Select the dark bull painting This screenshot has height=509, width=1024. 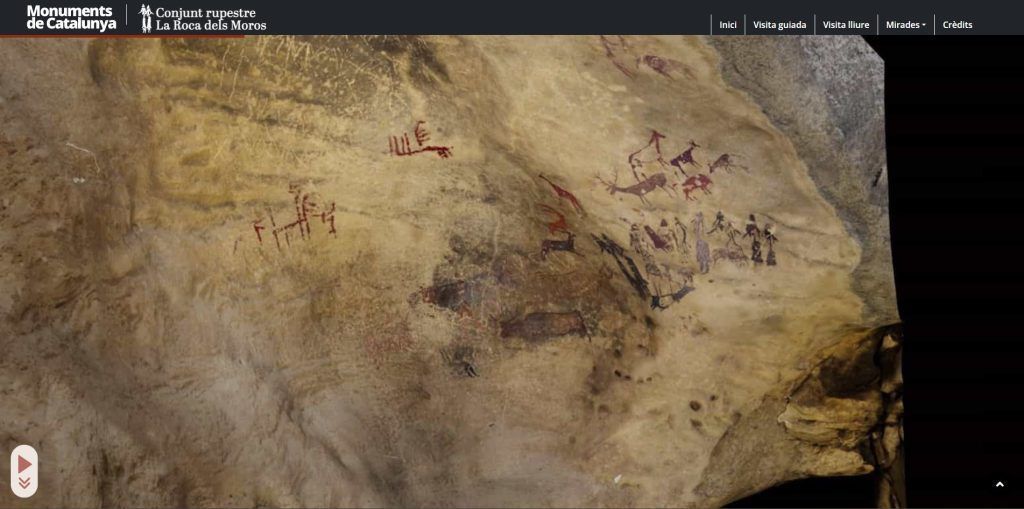click(543, 325)
